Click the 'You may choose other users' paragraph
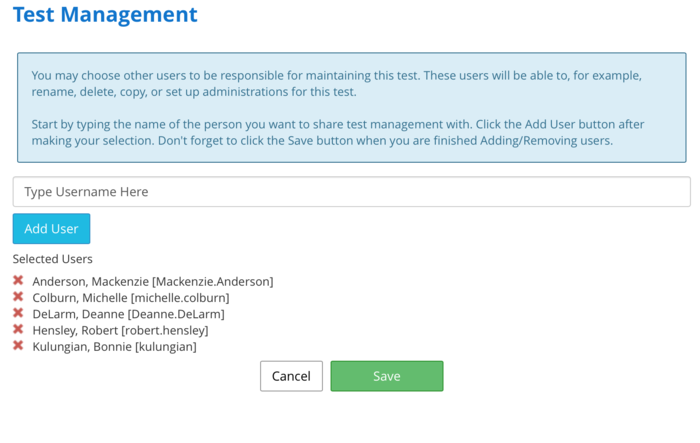Screen dimensions: 700x443 pos(335,84)
